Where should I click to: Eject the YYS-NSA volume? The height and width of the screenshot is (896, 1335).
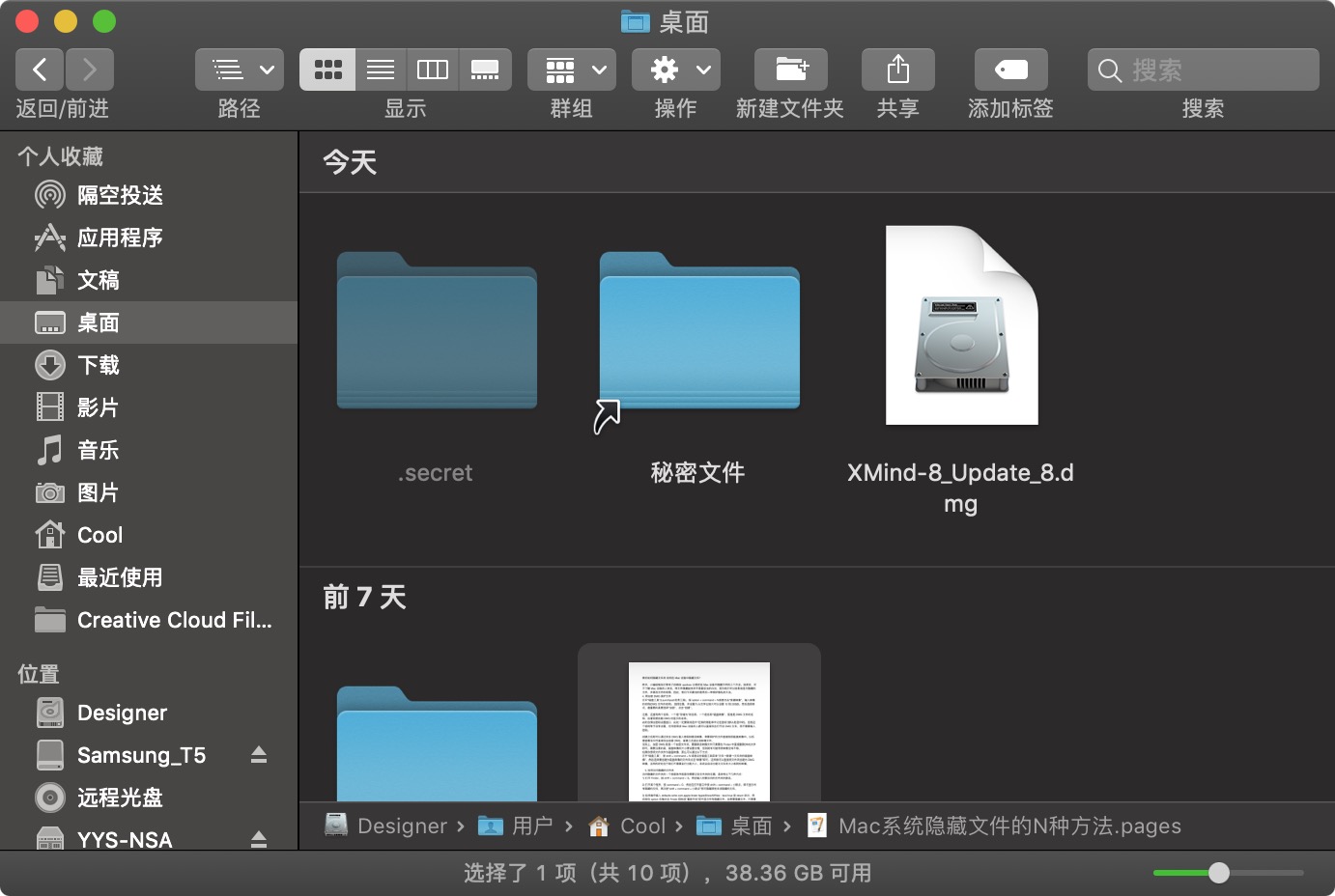coord(259,838)
